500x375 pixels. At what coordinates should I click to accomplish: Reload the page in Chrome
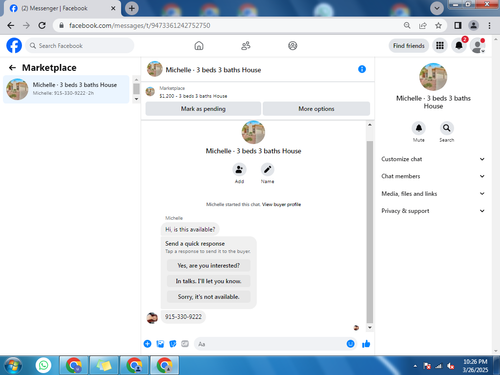tap(42, 25)
